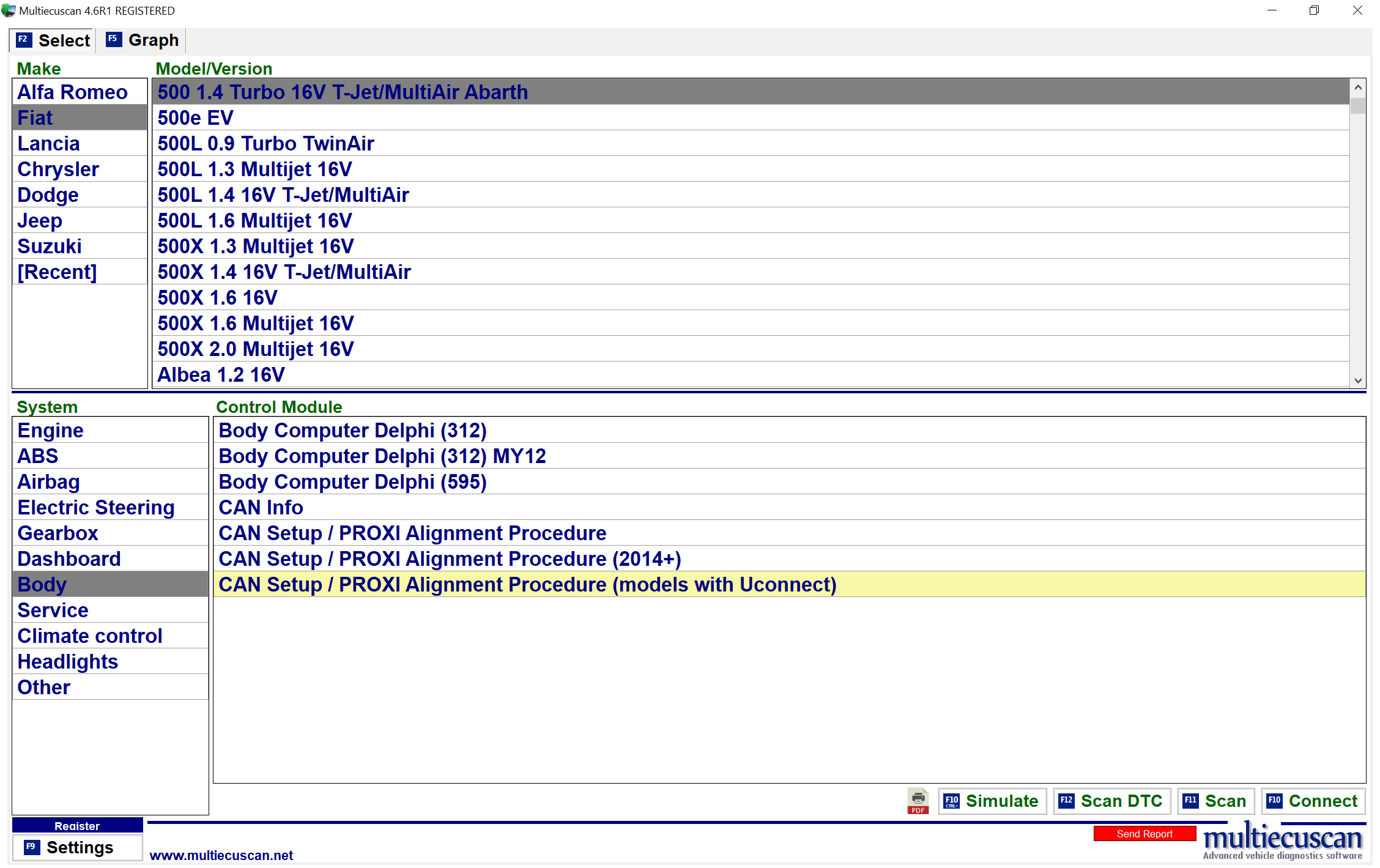This screenshot has height=868, width=1380.
Task: Click the Register button
Action: [77, 825]
